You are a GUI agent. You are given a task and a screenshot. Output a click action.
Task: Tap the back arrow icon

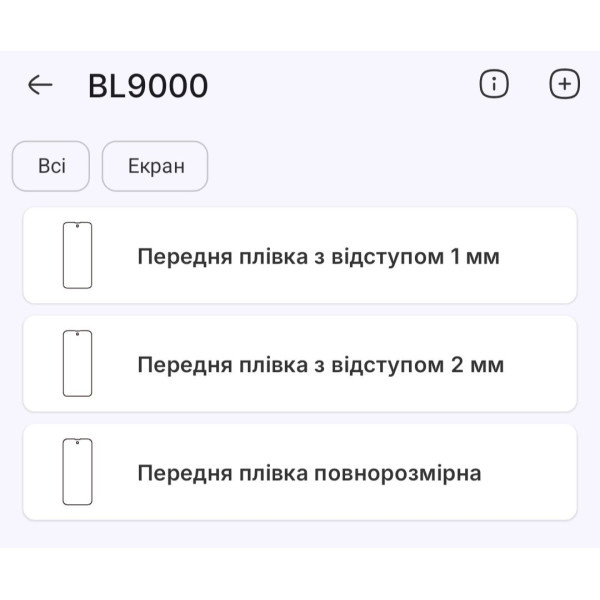40,85
